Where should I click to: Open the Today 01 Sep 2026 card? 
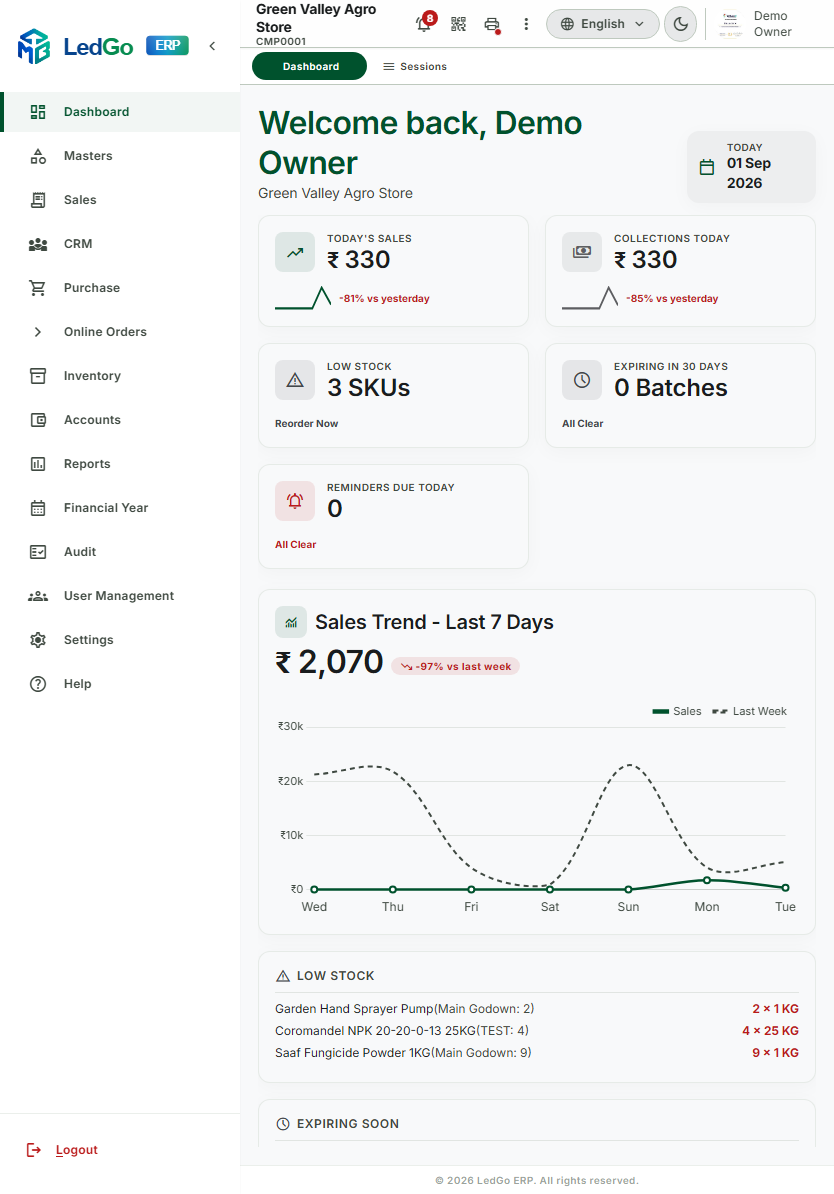(751, 167)
